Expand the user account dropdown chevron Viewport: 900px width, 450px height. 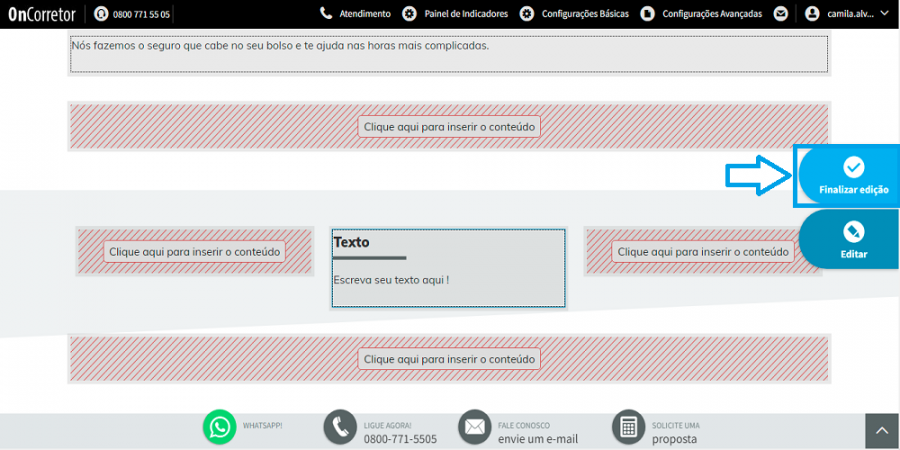884,13
